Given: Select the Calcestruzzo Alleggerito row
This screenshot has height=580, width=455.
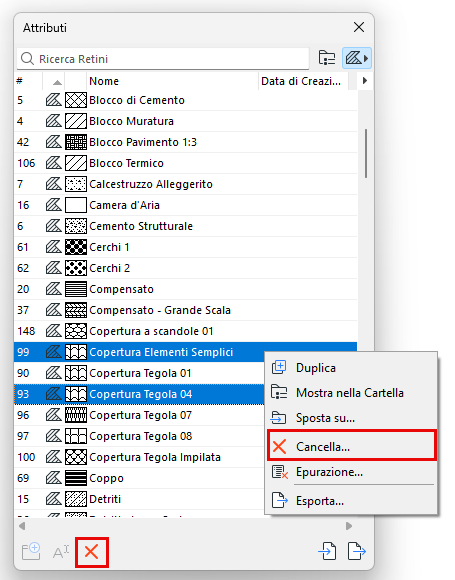Looking at the screenshot, I should point(185,184).
